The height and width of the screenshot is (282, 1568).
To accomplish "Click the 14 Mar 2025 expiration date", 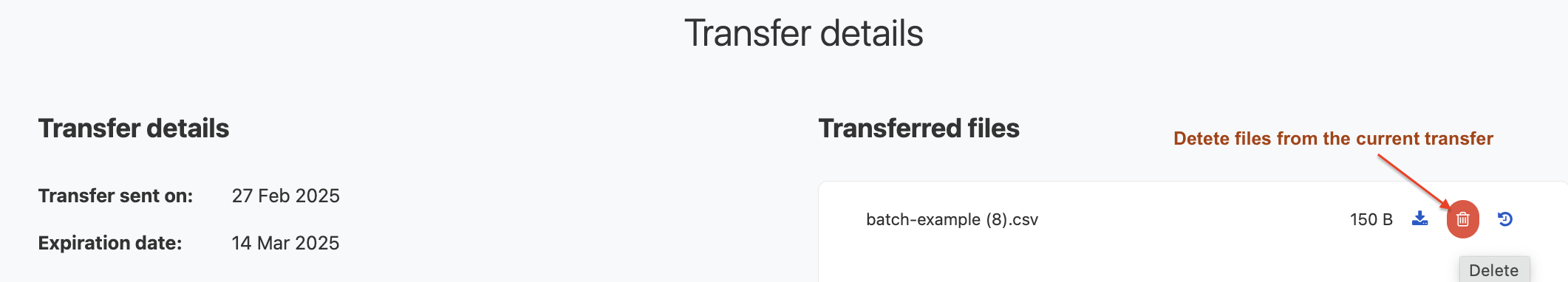I will point(285,243).
